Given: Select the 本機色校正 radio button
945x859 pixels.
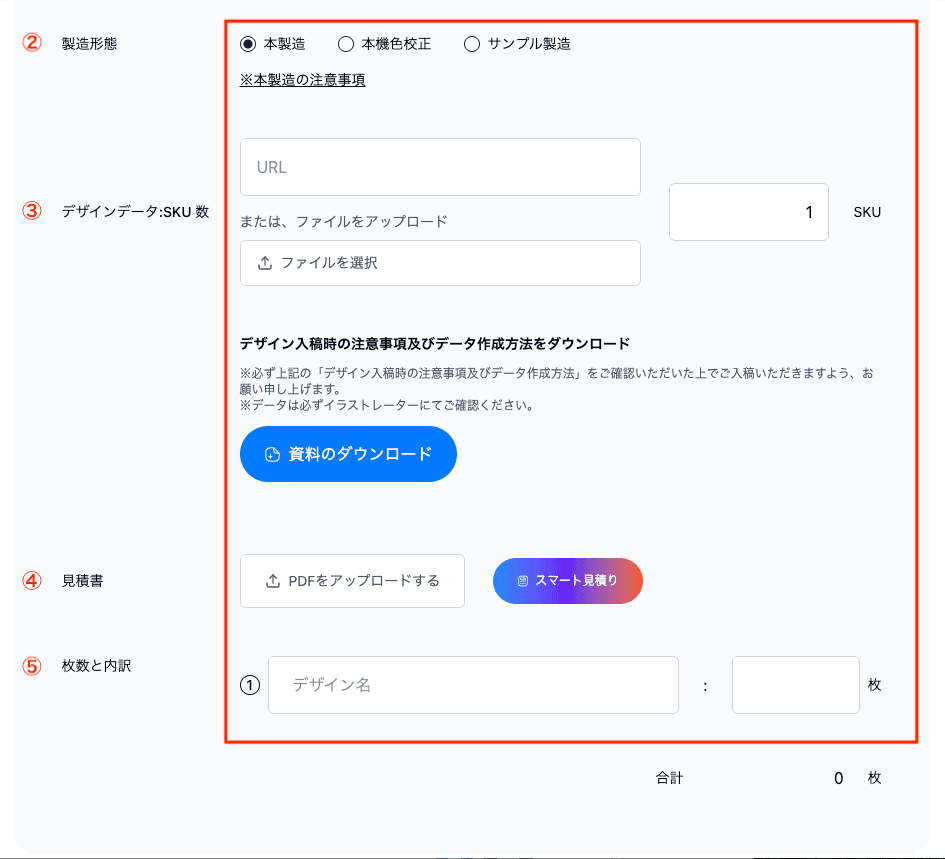Looking at the screenshot, I should click(x=345, y=43).
